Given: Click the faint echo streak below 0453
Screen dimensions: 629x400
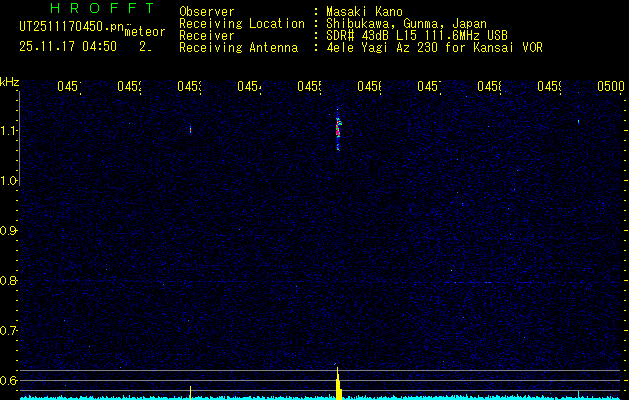Looking at the screenshot, I should (190, 128).
